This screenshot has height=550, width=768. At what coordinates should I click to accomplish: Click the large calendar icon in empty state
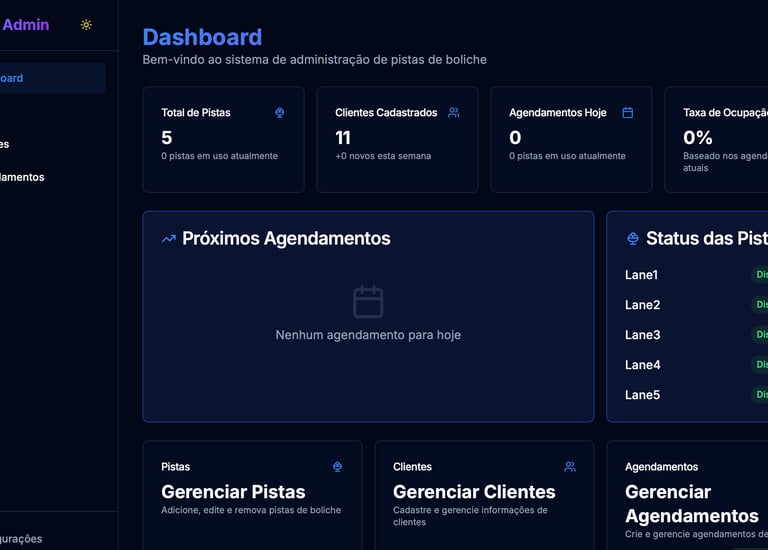point(368,302)
